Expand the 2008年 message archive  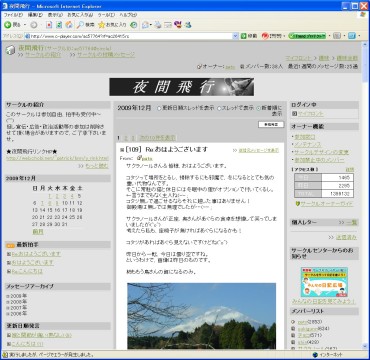(8, 302)
